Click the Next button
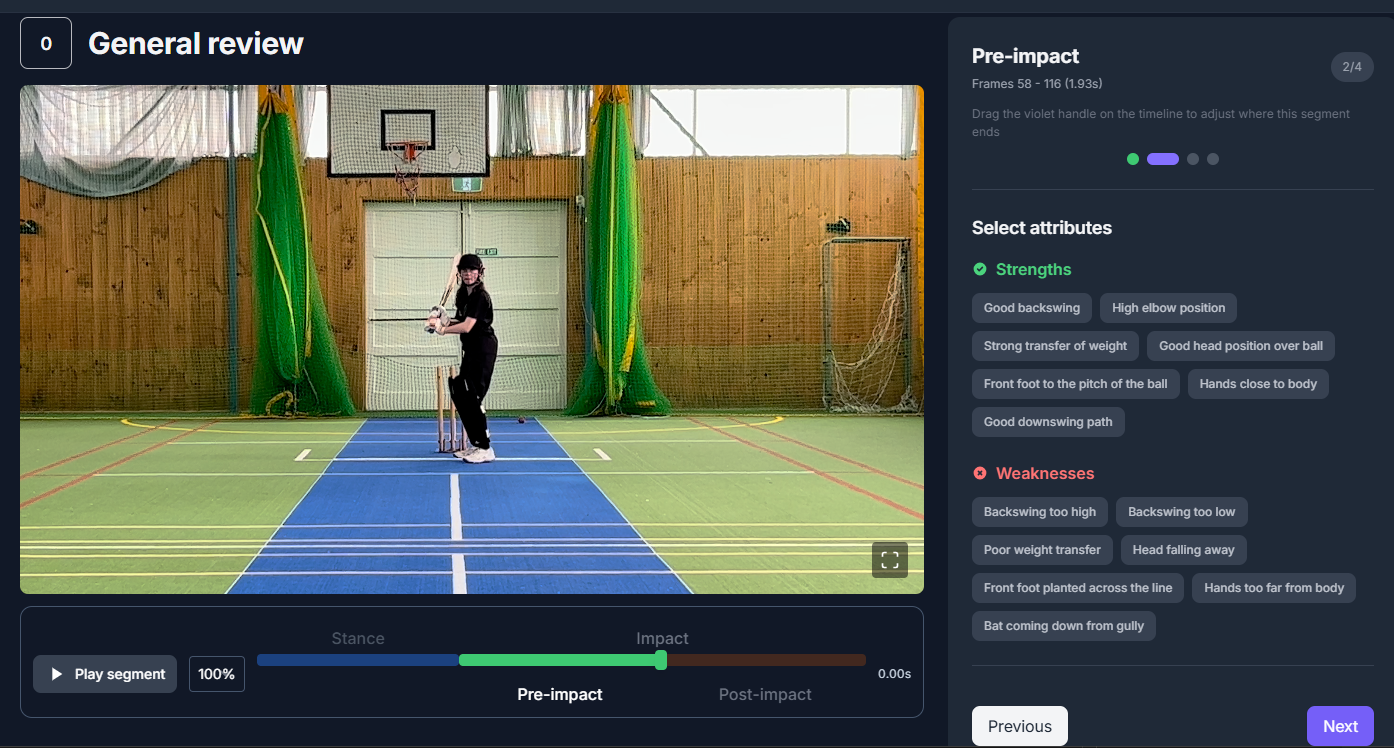 coord(1339,726)
